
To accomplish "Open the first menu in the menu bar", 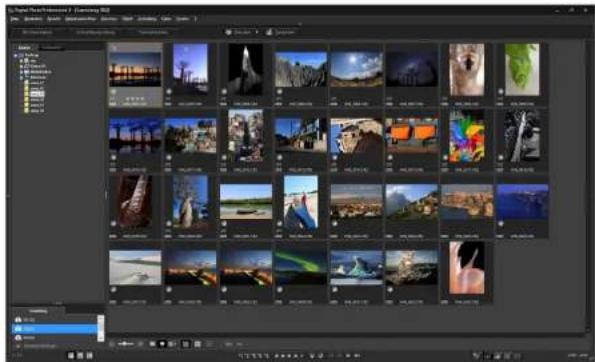I will pyautogui.click(x=14, y=19).
